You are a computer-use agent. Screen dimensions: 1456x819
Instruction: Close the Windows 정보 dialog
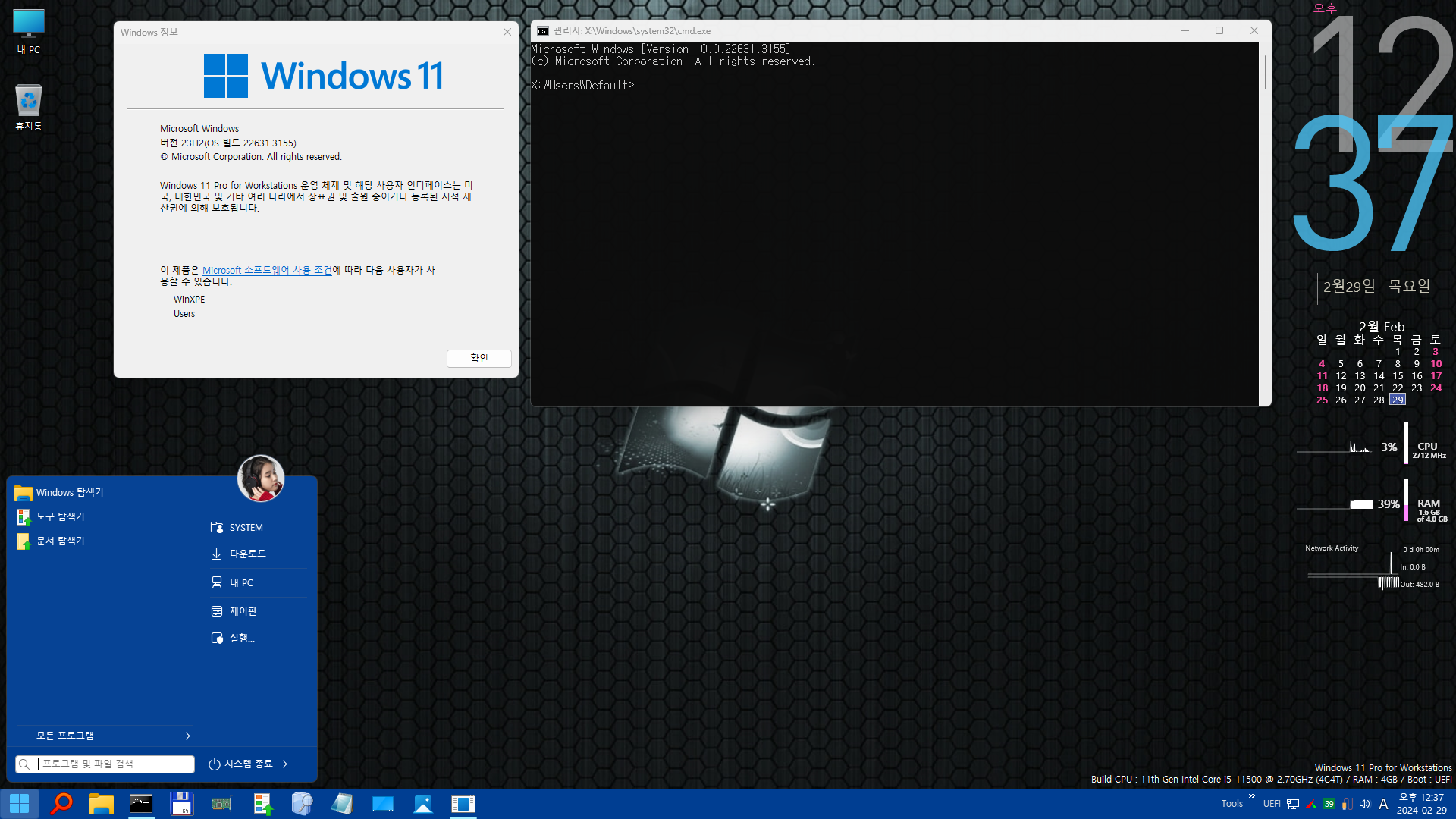click(x=507, y=32)
